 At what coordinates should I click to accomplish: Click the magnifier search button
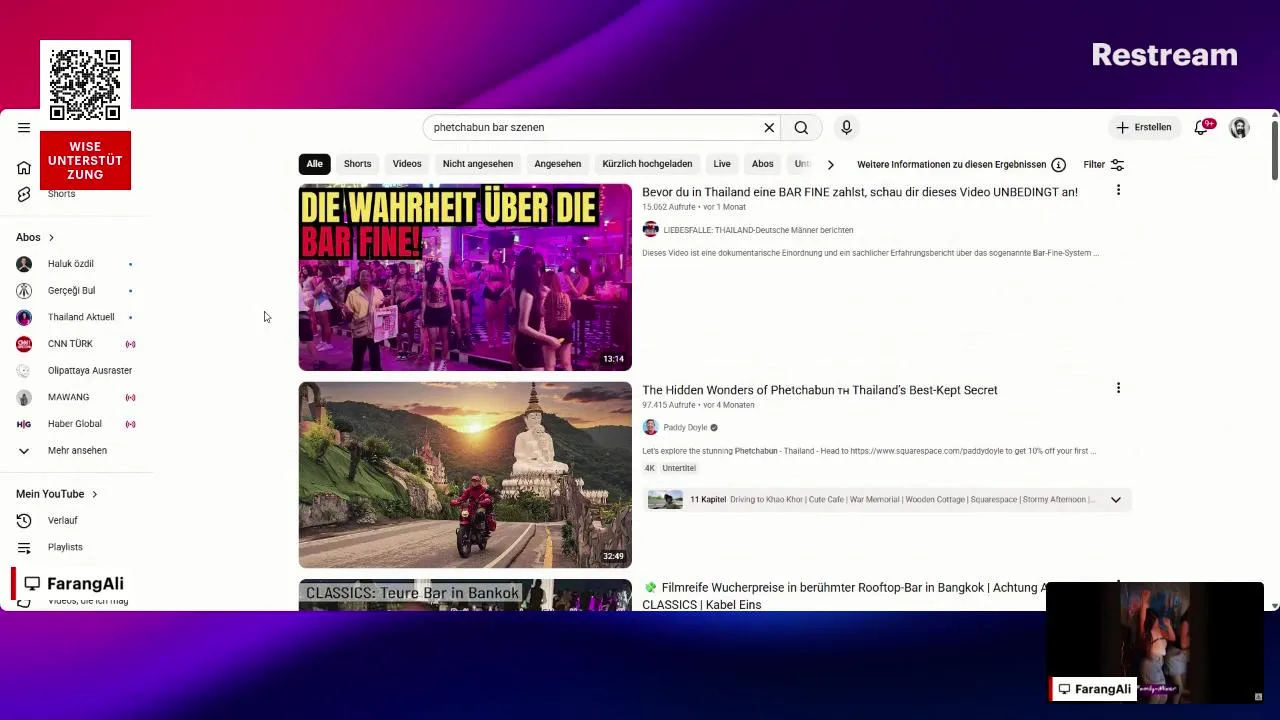pyautogui.click(x=801, y=127)
